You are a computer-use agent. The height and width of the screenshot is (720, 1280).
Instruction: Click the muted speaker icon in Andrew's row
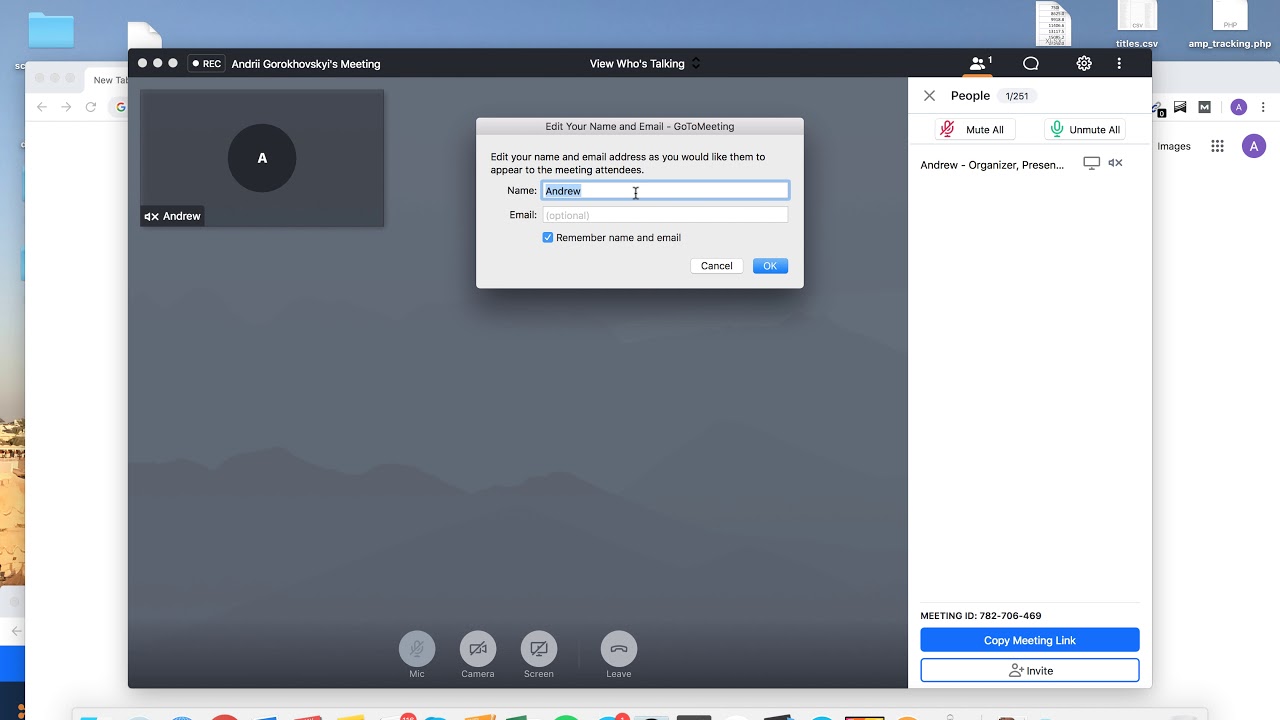(1116, 163)
